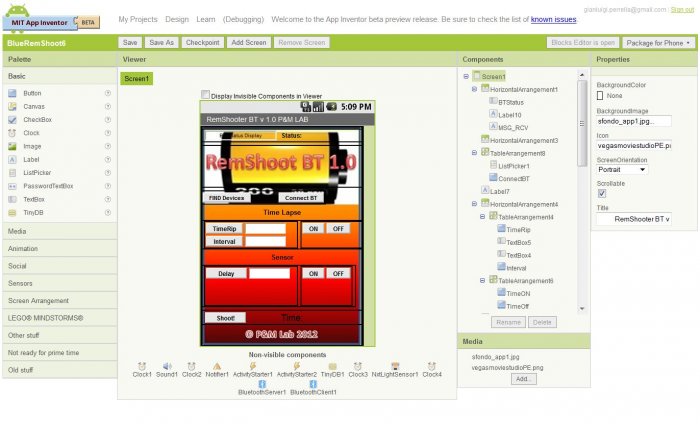Expand the Social palette section
This screenshot has width=700, height=424.
[60, 266]
